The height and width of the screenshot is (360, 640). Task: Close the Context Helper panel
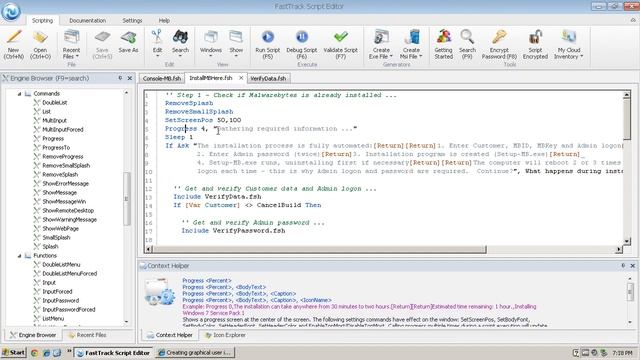click(x=633, y=266)
